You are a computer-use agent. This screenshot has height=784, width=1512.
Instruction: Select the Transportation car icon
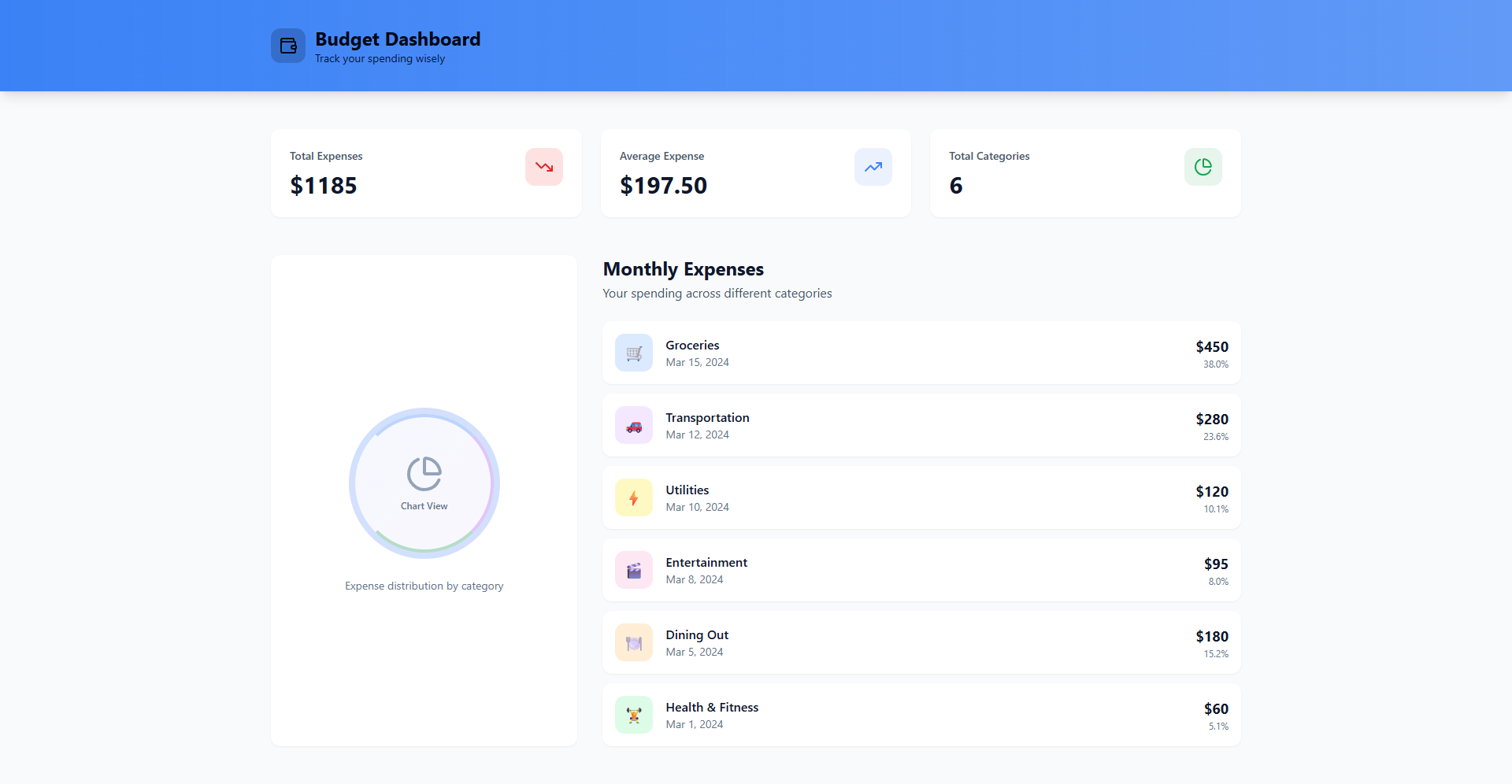click(634, 425)
